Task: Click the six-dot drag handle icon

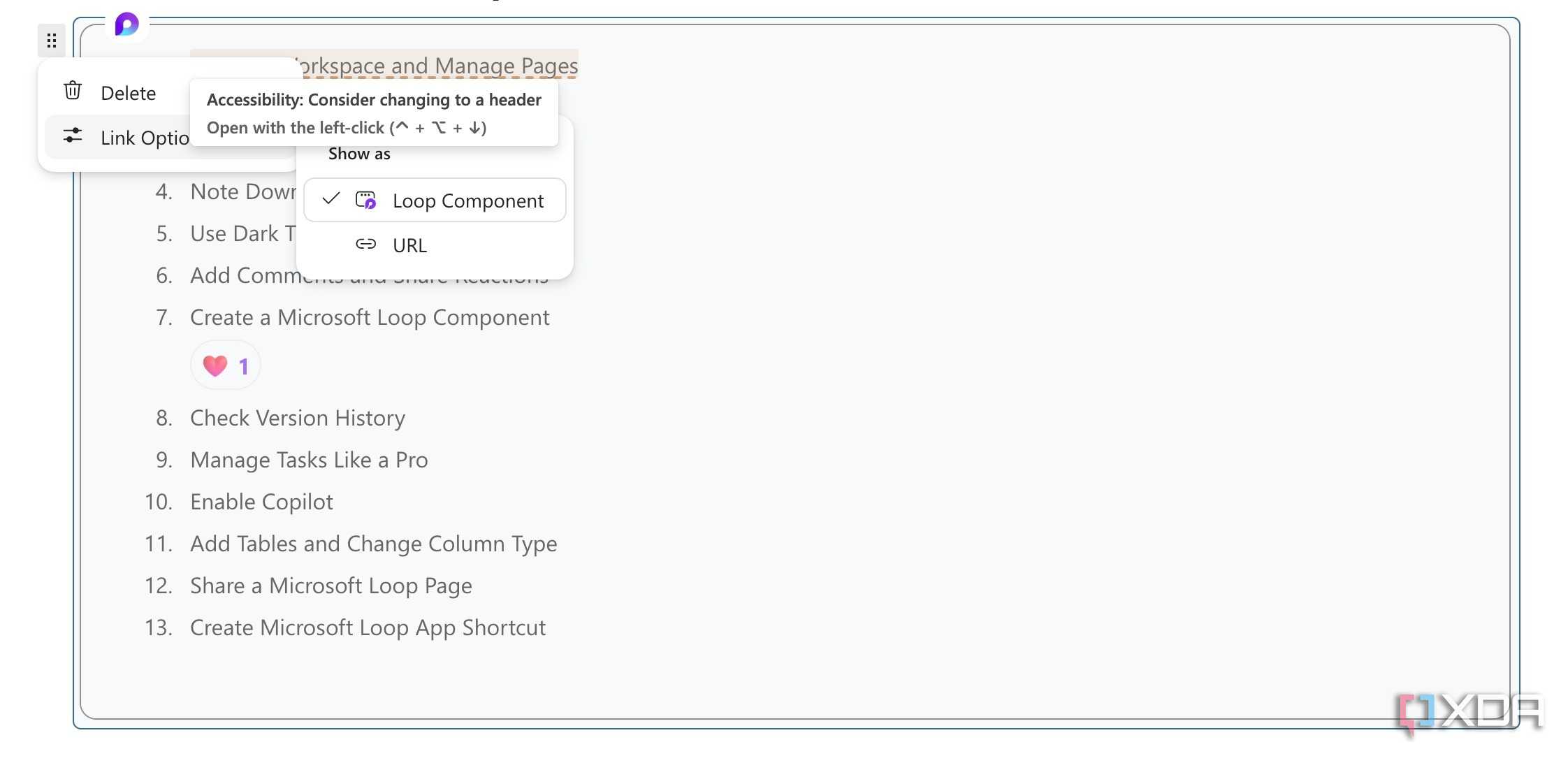Action: pyautogui.click(x=52, y=41)
